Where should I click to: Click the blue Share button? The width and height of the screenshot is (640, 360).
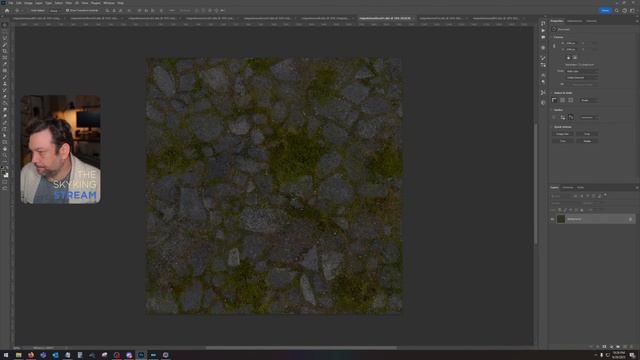[605, 11]
